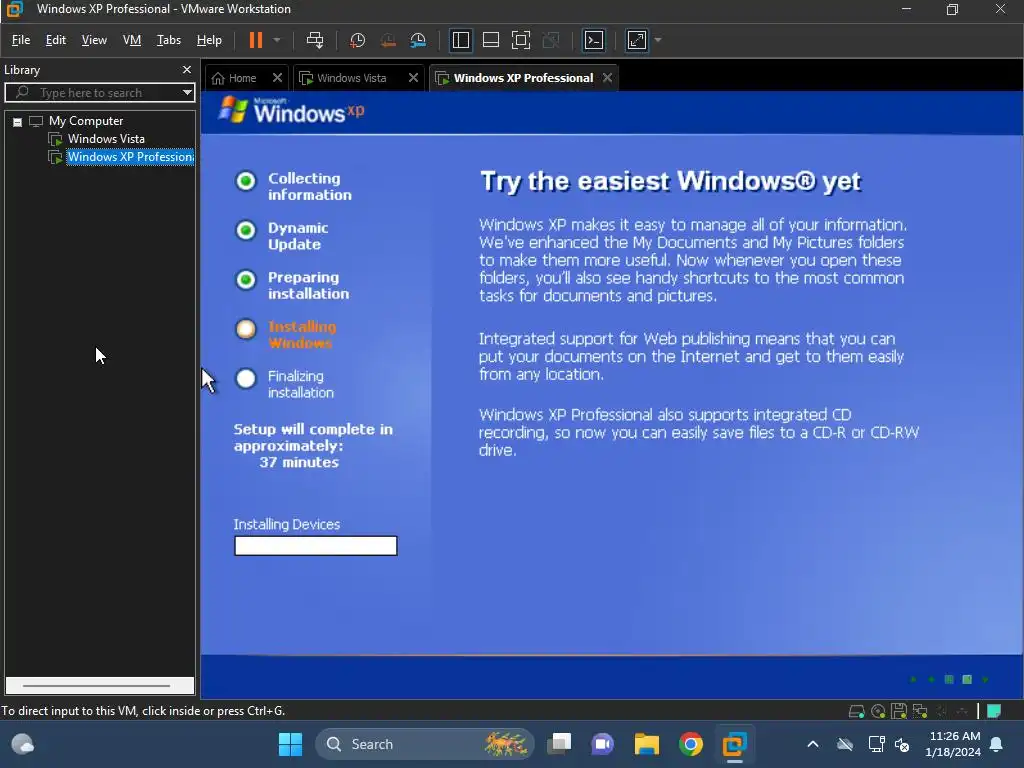1024x768 pixels.
Task: Click the green message log icon
Action: (994, 711)
